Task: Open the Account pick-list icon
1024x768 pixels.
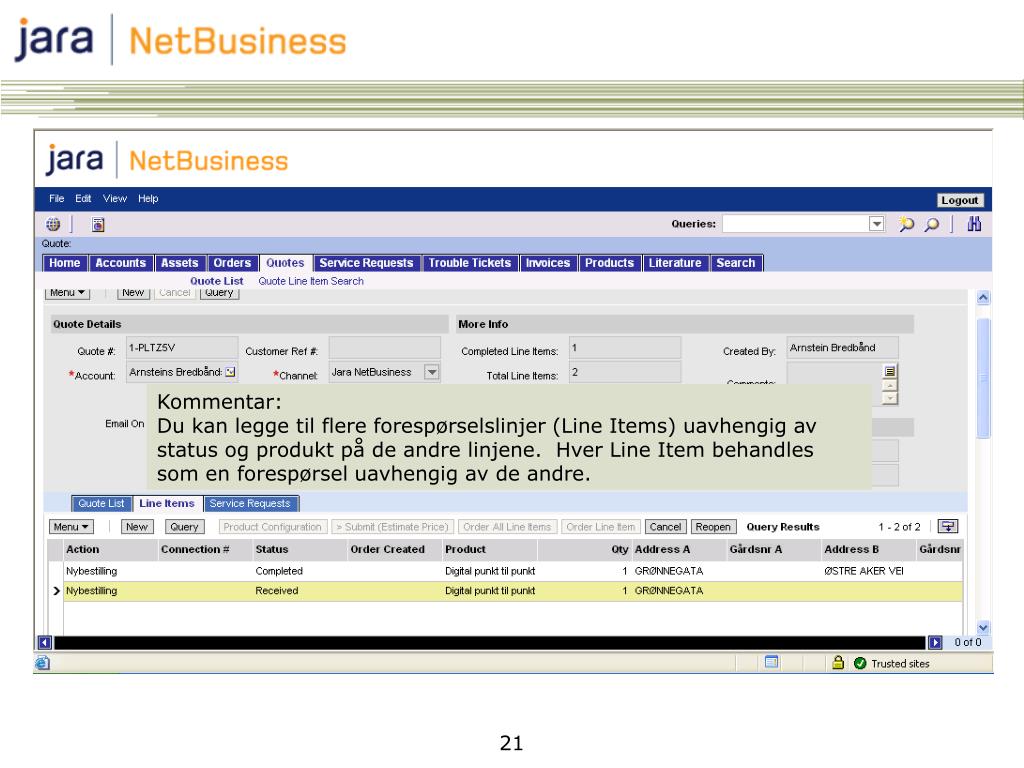Action: [x=231, y=372]
